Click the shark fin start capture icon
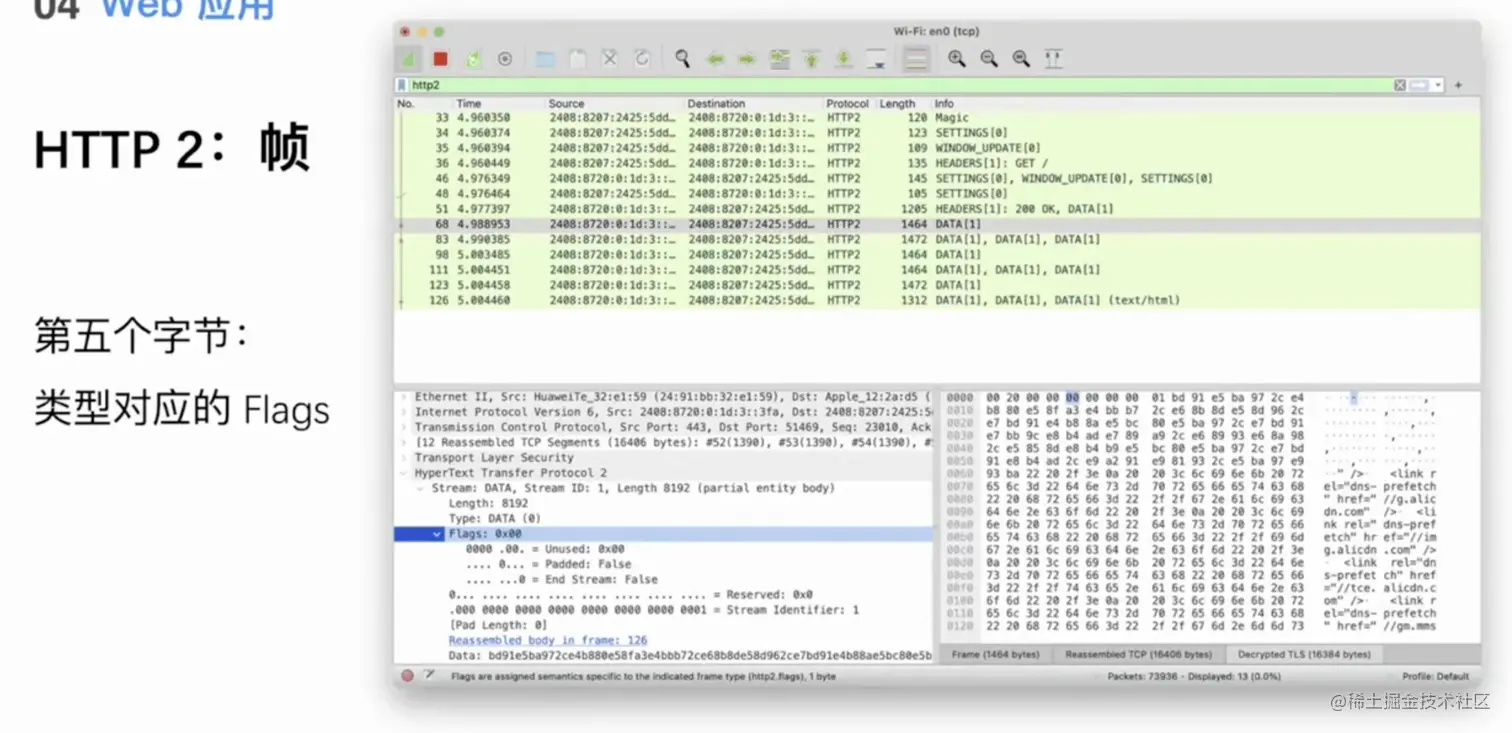The height and width of the screenshot is (733, 1512). click(409, 59)
